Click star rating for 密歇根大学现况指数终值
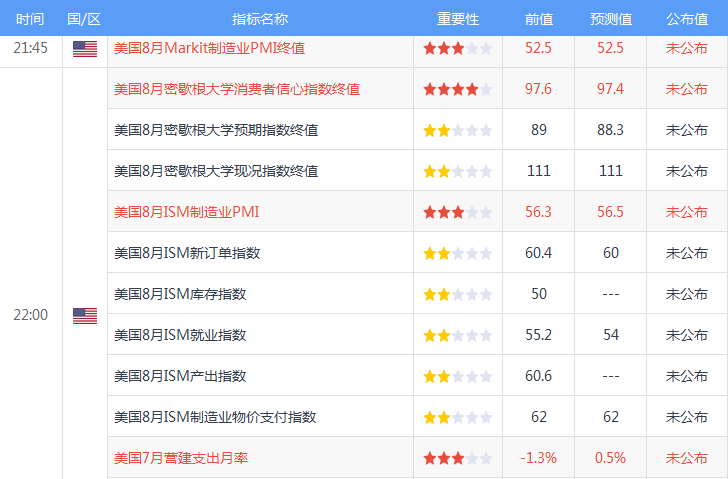The image size is (728, 479). [x=458, y=172]
